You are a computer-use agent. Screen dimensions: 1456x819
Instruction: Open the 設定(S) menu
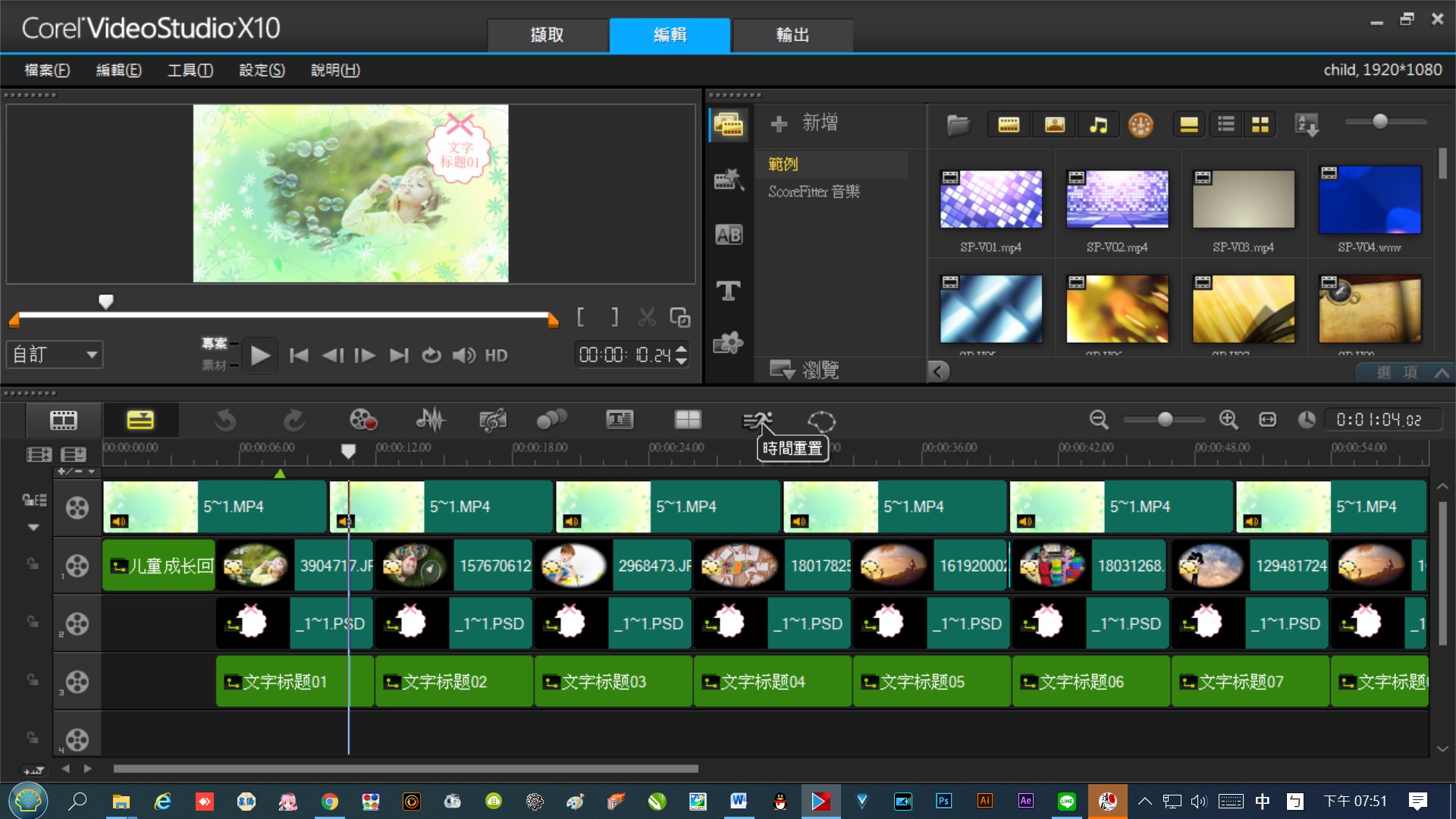pyautogui.click(x=262, y=70)
